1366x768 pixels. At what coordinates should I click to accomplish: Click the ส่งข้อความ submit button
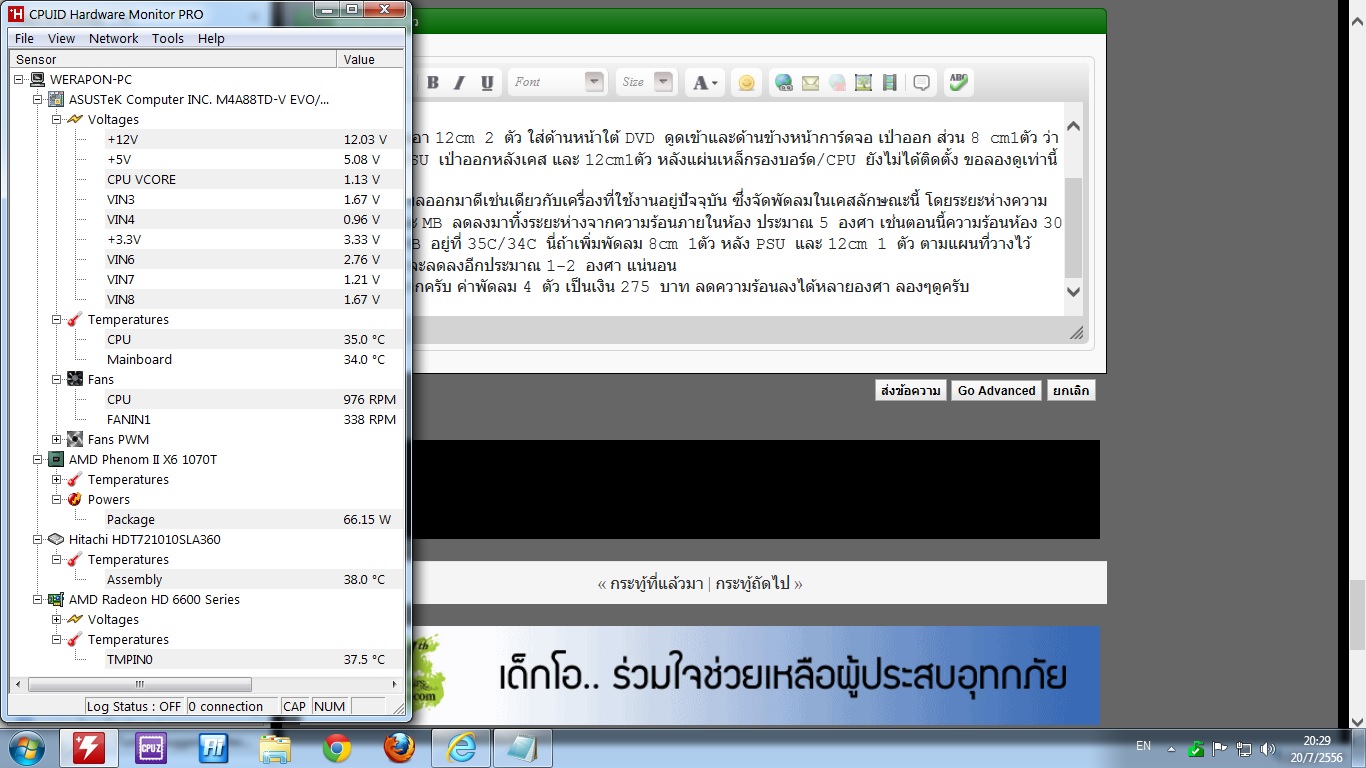click(x=910, y=390)
